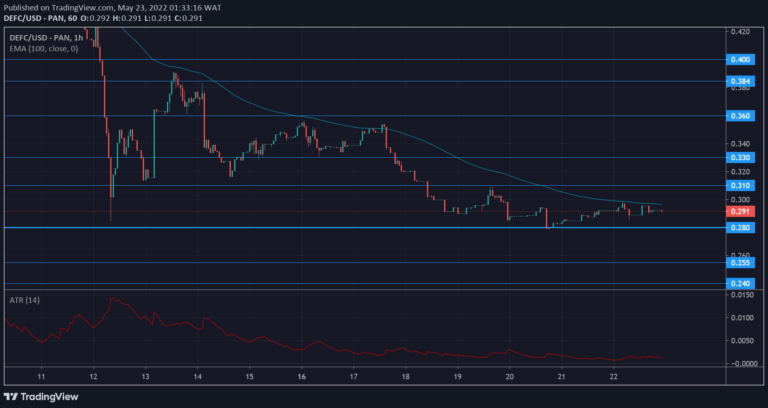
Task: Click date 17 on the time axis
Action: pos(354,377)
